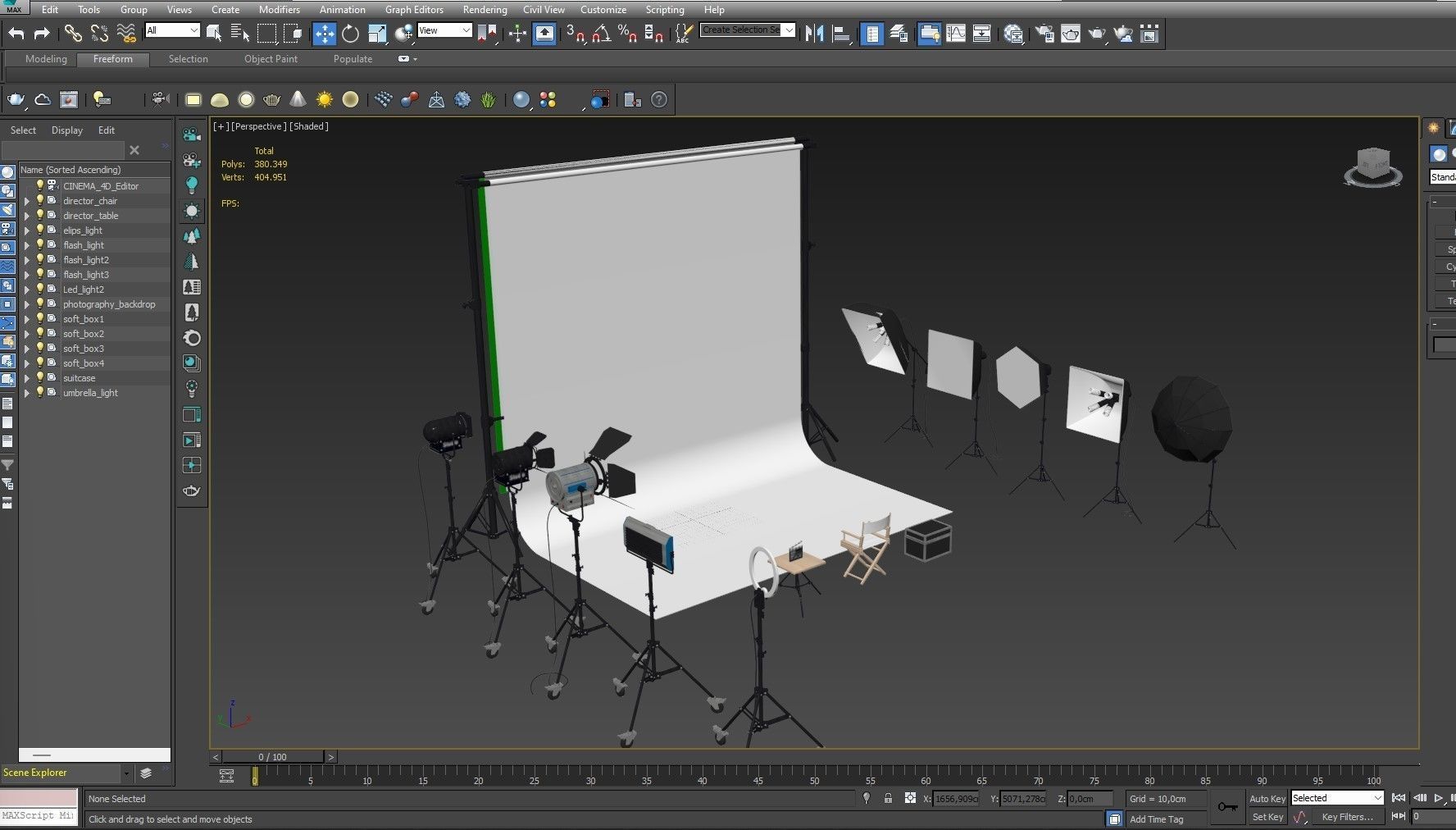Open the Select by Name list tool
Screen dimensions: 1456x830
(x=240, y=34)
